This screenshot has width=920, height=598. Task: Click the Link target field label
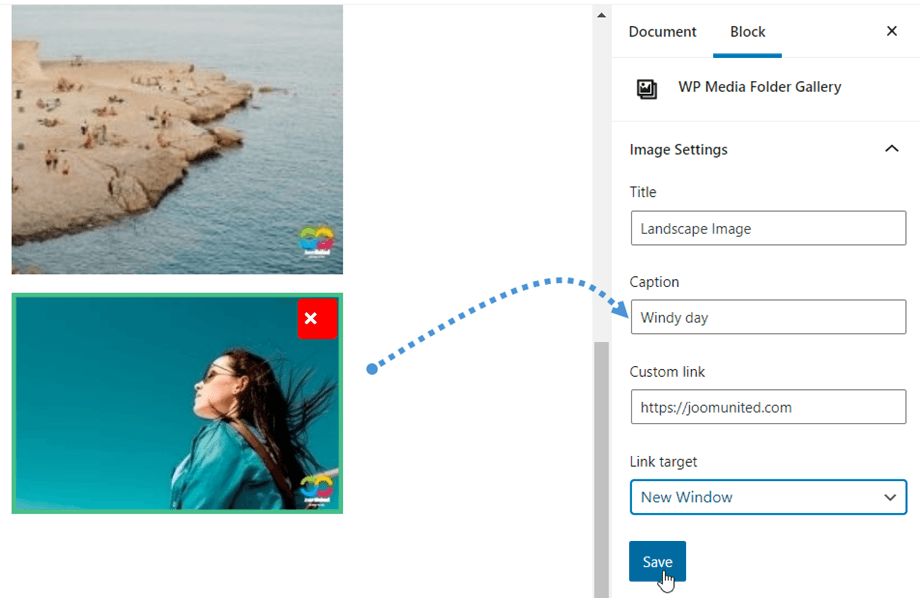[x=663, y=462]
